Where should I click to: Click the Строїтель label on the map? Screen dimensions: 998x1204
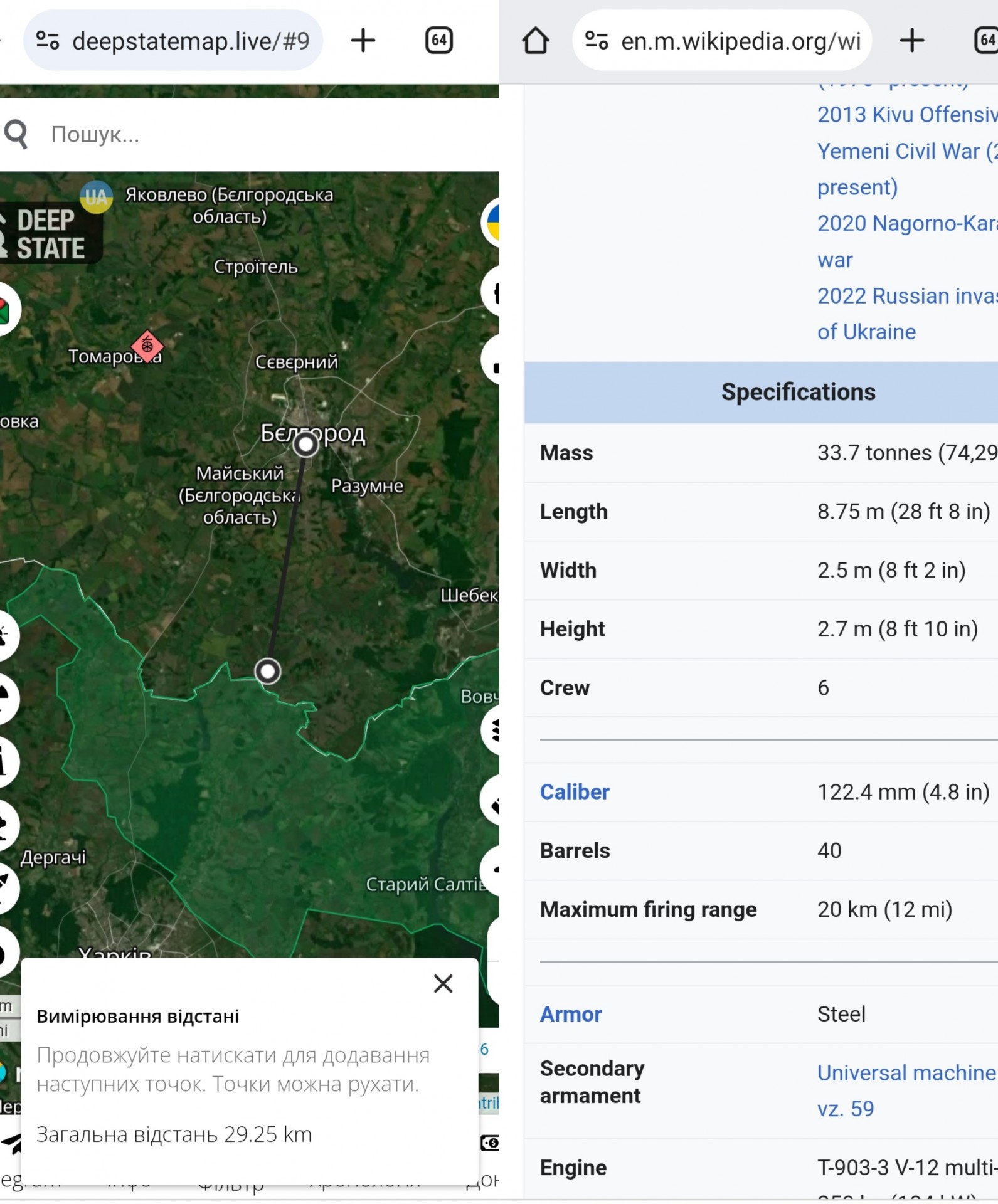coord(256,267)
